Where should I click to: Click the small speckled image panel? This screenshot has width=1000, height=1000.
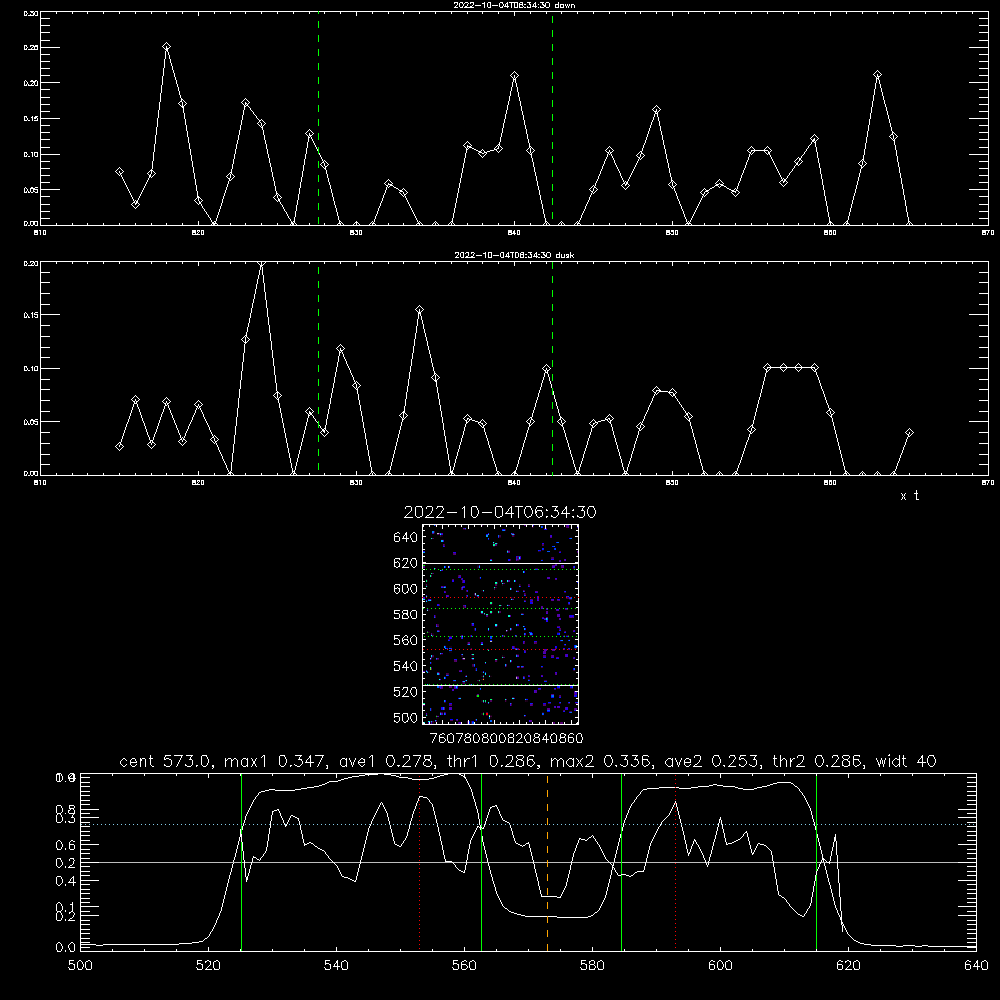pos(500,624)
